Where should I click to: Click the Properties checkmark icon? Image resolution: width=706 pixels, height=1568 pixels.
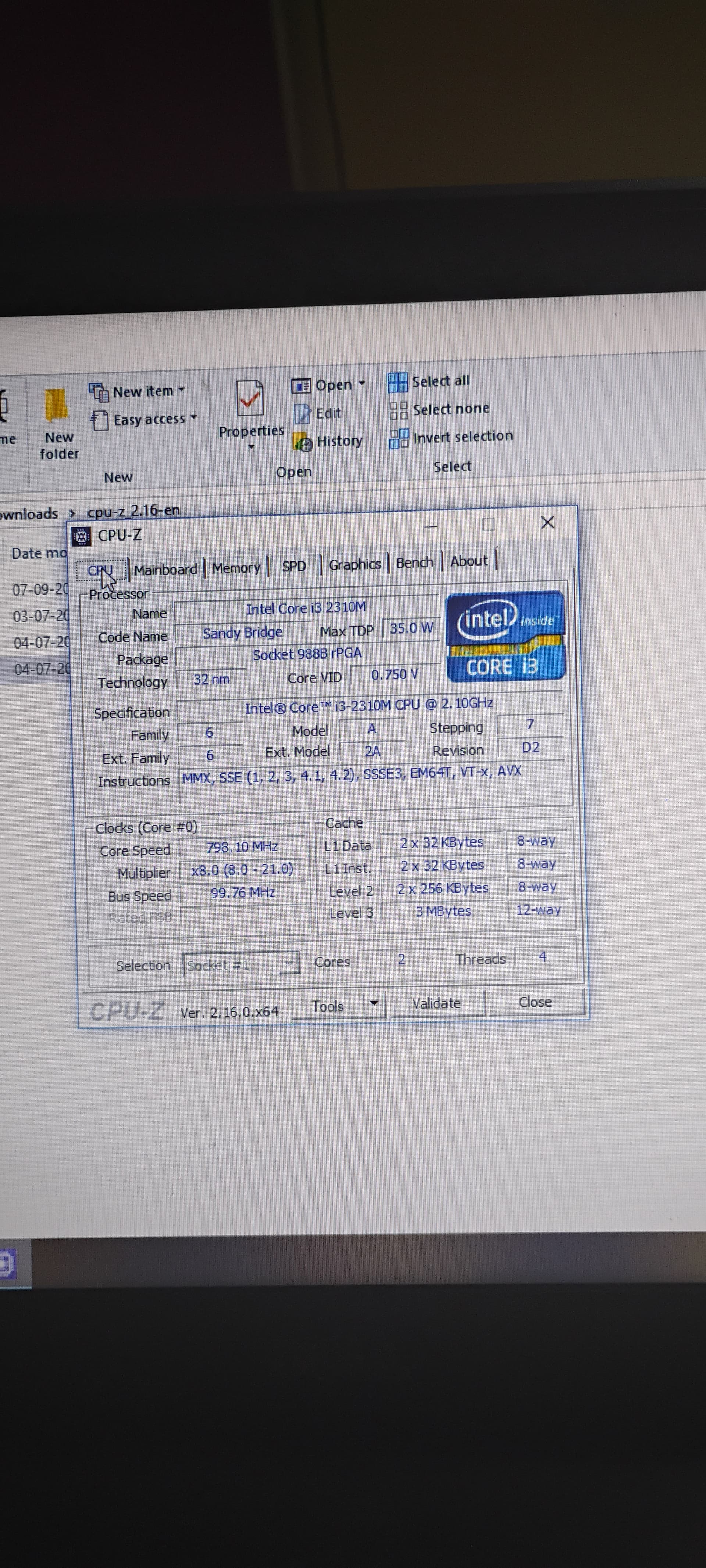(250, 399)
